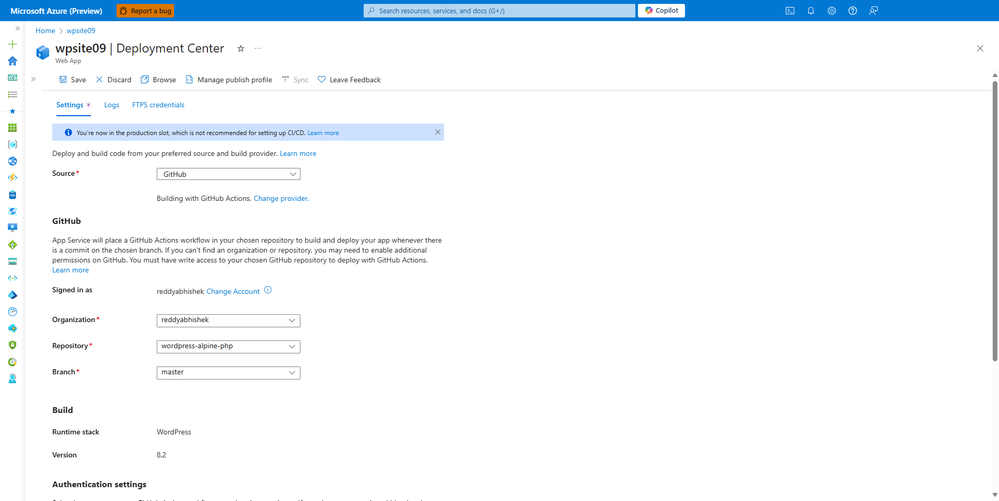Open the Copilot button
This screenshot has height=501, width=999.
pos(661,11)
